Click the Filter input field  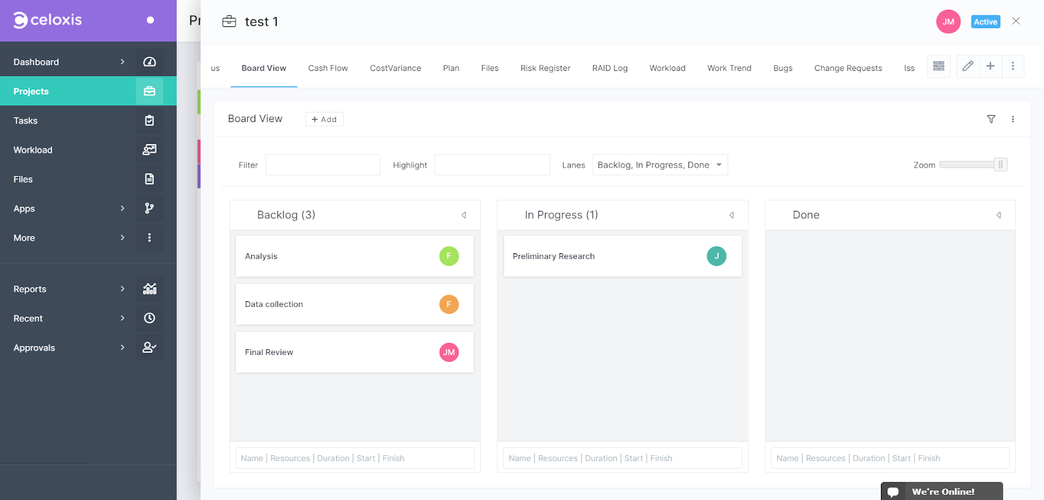(323, 165)
